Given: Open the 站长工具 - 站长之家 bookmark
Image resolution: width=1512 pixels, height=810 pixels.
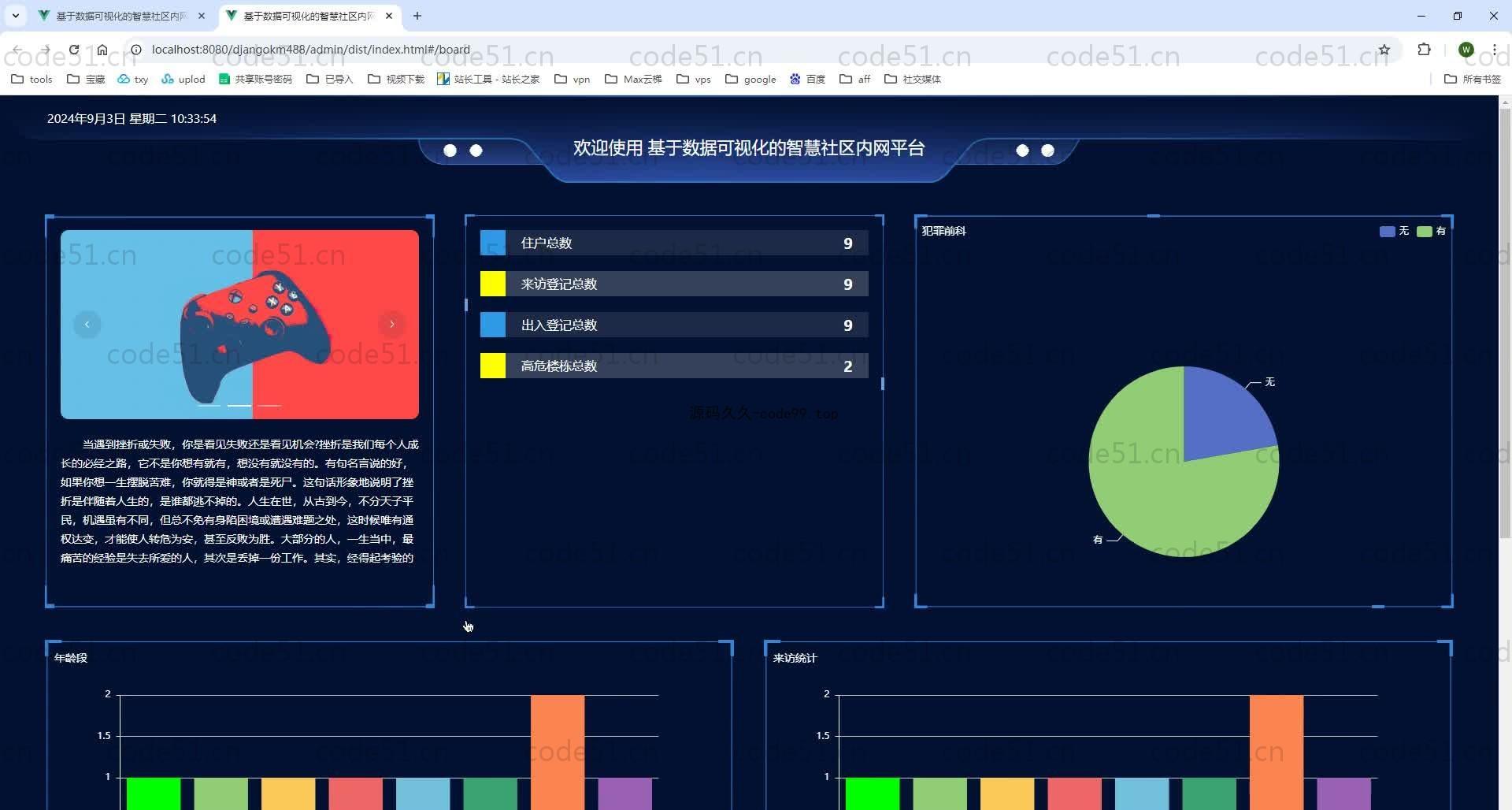Looking at the screenshot, I should click(x=488, y=79).
